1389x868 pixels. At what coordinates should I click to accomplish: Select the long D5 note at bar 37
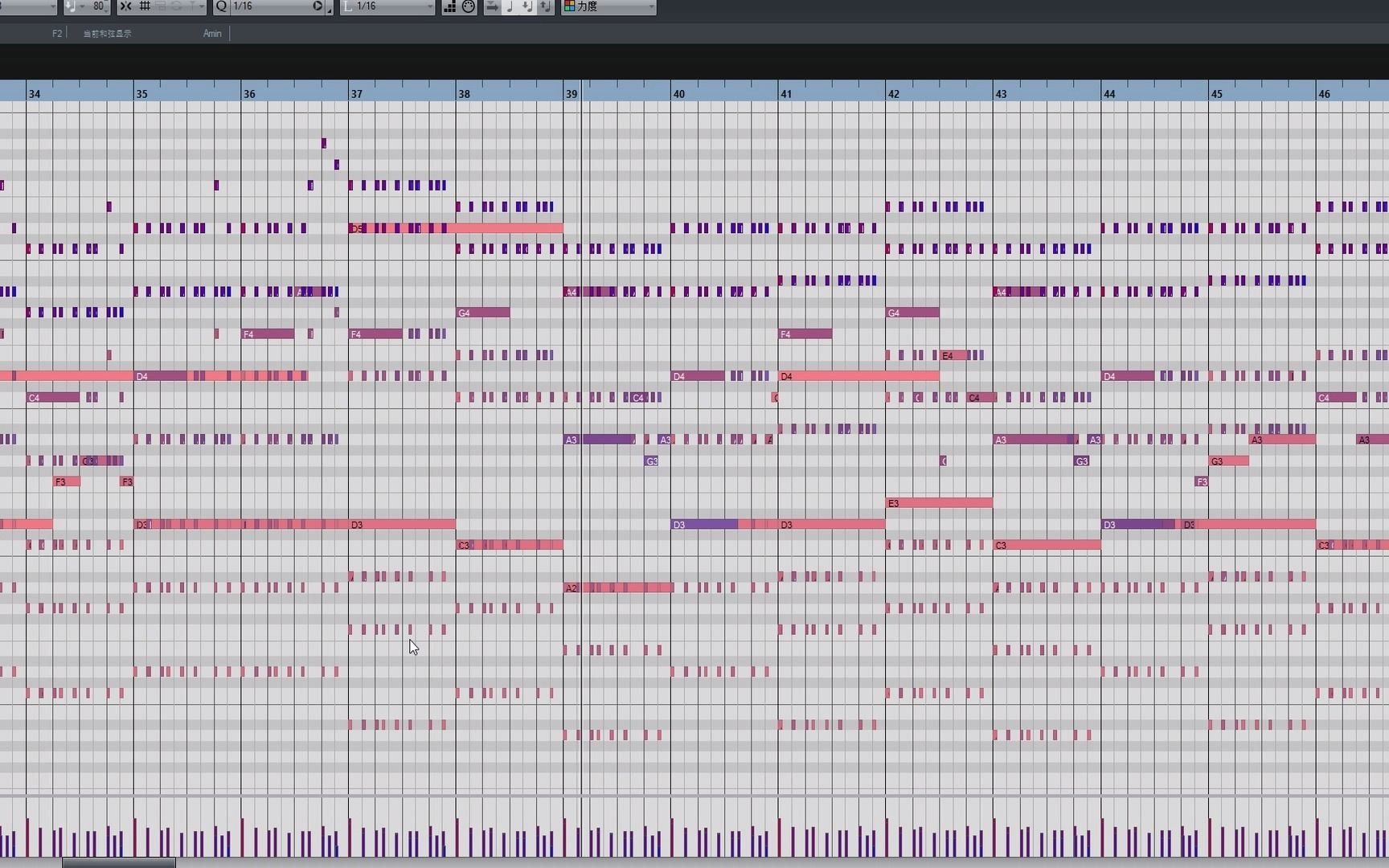[x=456, y=228]
